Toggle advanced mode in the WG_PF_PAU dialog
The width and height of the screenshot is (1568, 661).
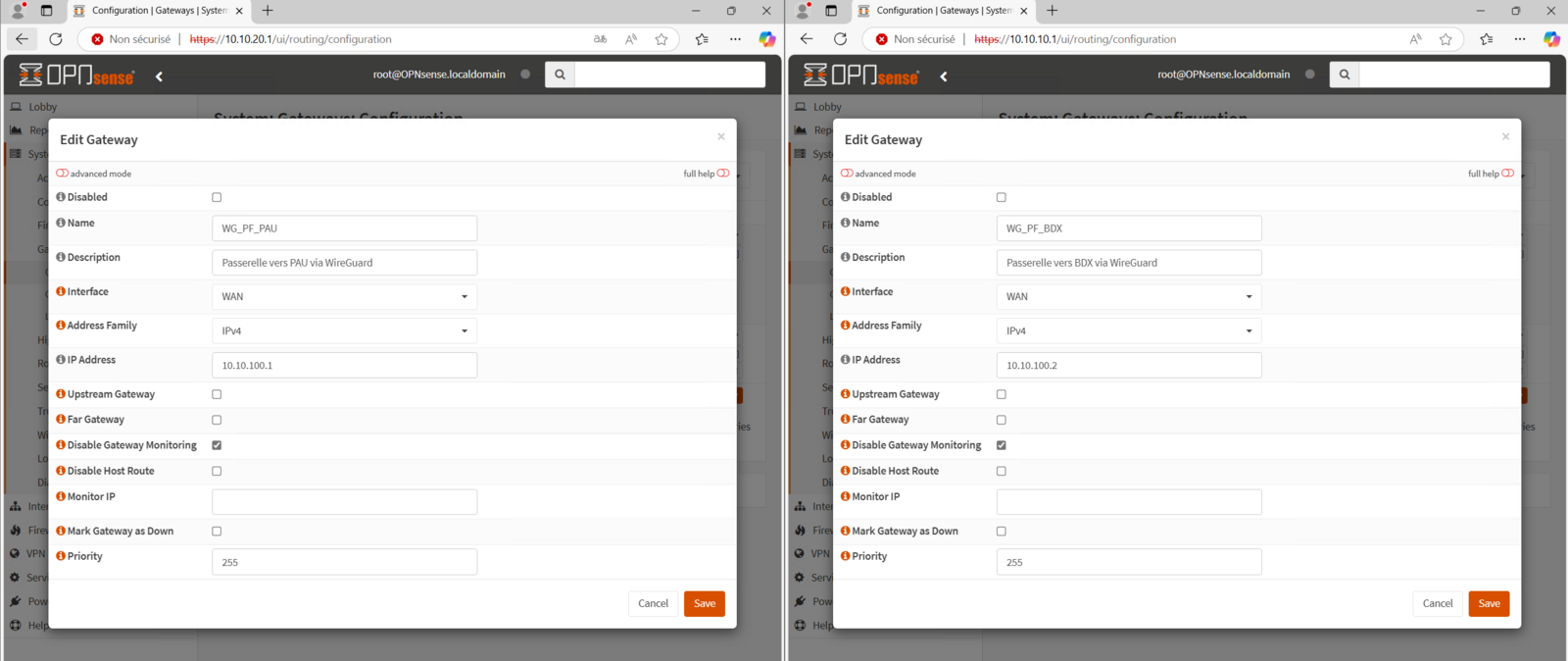[x=63, y=174]
